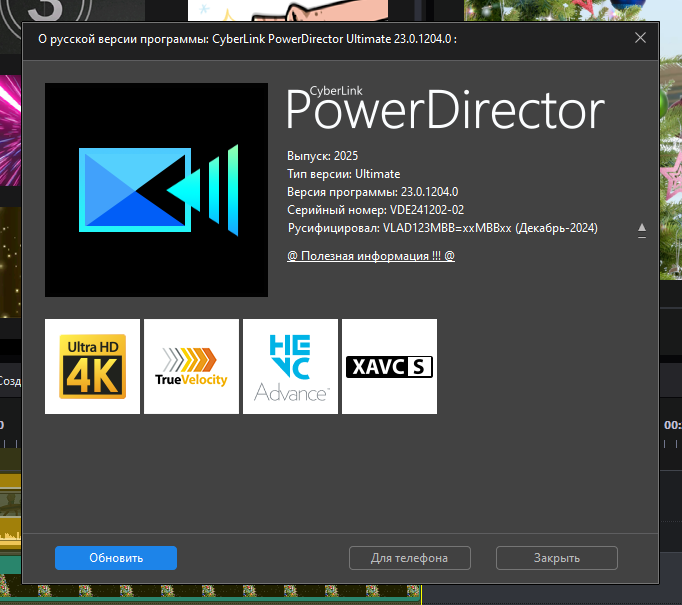Click the PowerDirector application logo image
682x605 pixels.
pos(156,190)
